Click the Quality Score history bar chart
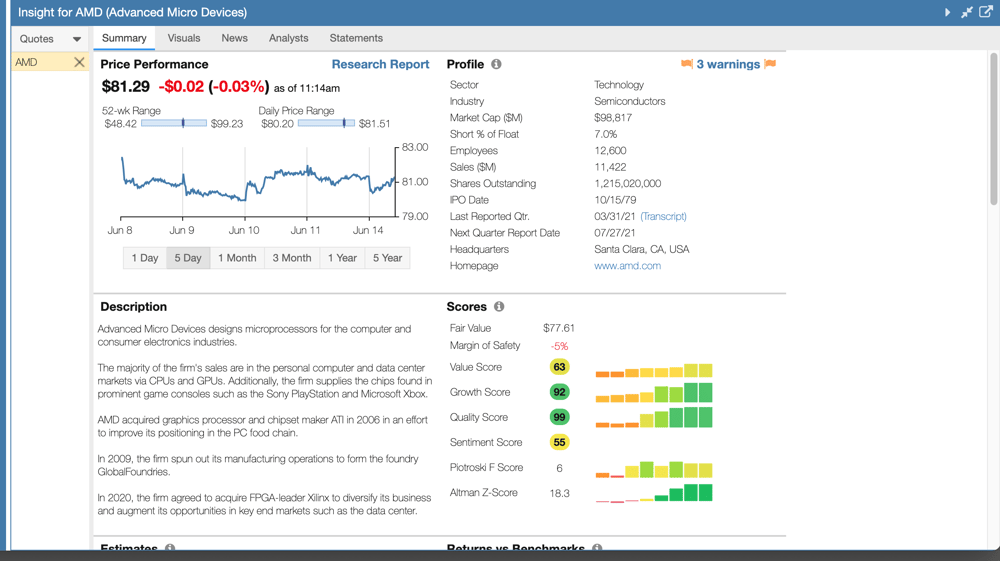Viewport: 1000px width, 561px height. pyautogui.click(x=654, y=418)
